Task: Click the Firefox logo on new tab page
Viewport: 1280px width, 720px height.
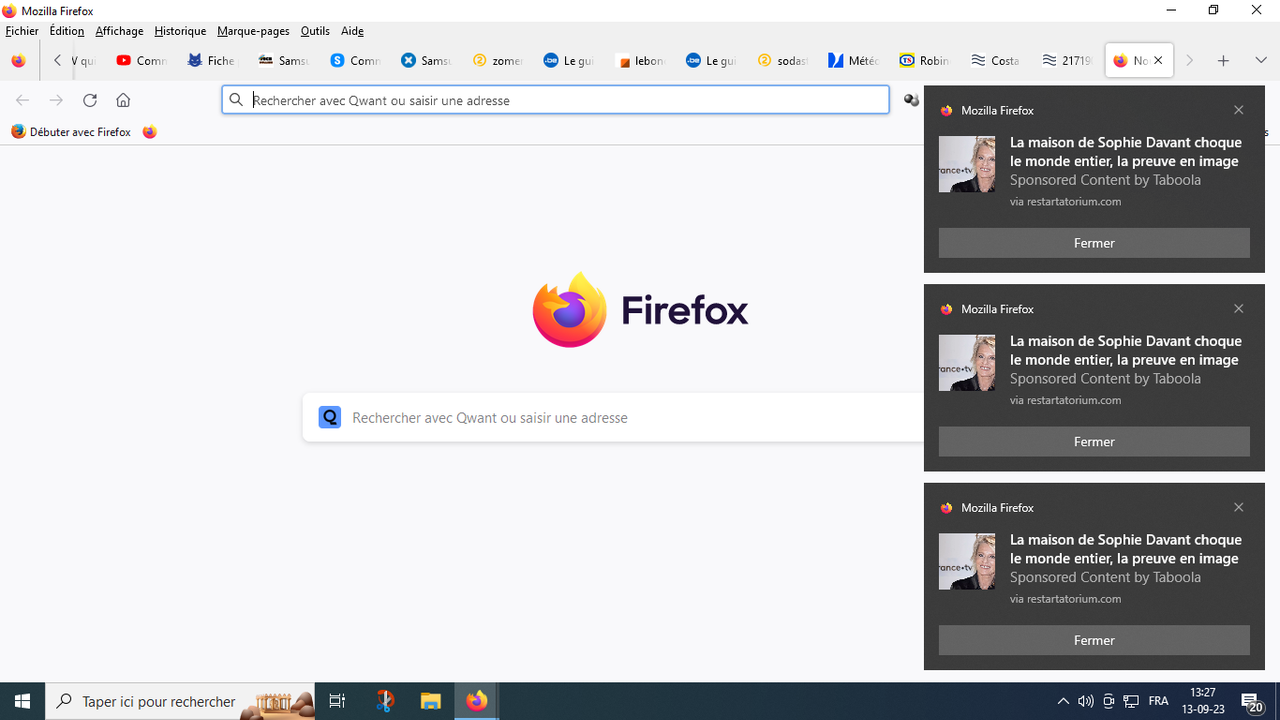Action: (x=640, y=310)
